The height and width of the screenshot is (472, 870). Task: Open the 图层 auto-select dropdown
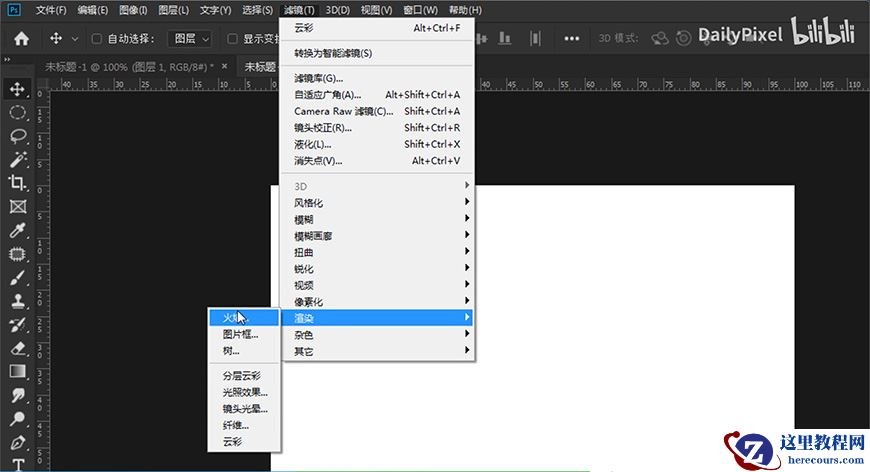pyautogui.click(x=190, y=38)
